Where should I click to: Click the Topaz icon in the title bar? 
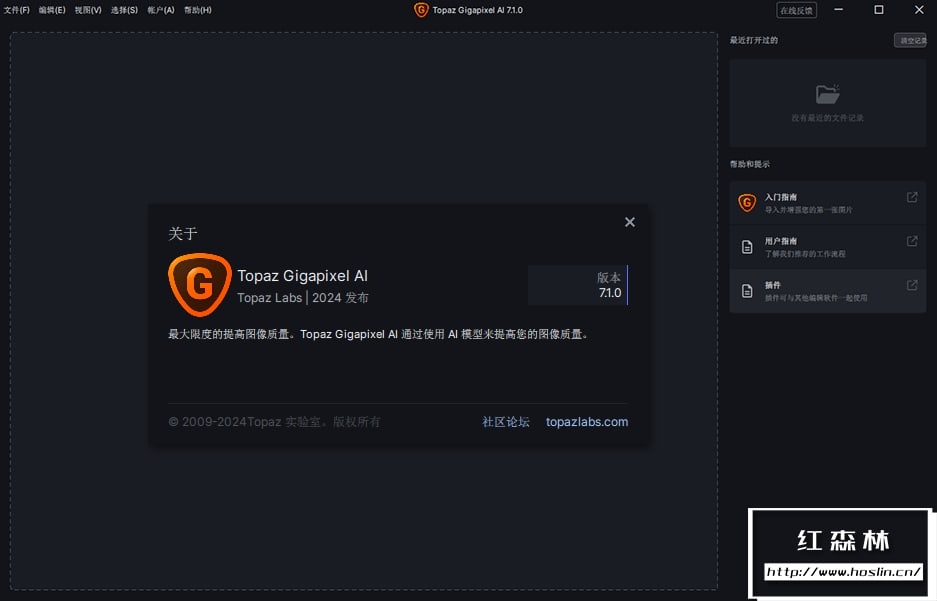click(421, 10)
